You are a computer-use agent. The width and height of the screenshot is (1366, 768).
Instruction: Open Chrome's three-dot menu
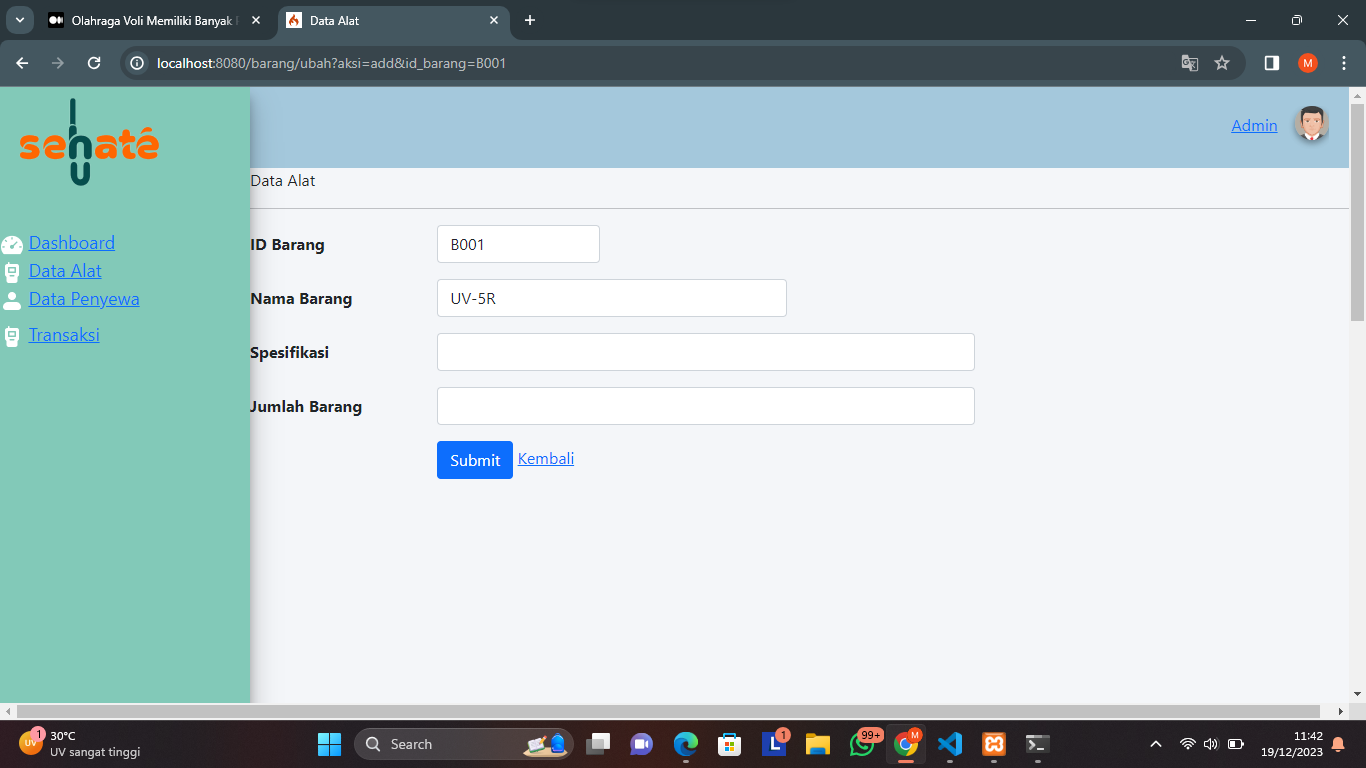1344,63
